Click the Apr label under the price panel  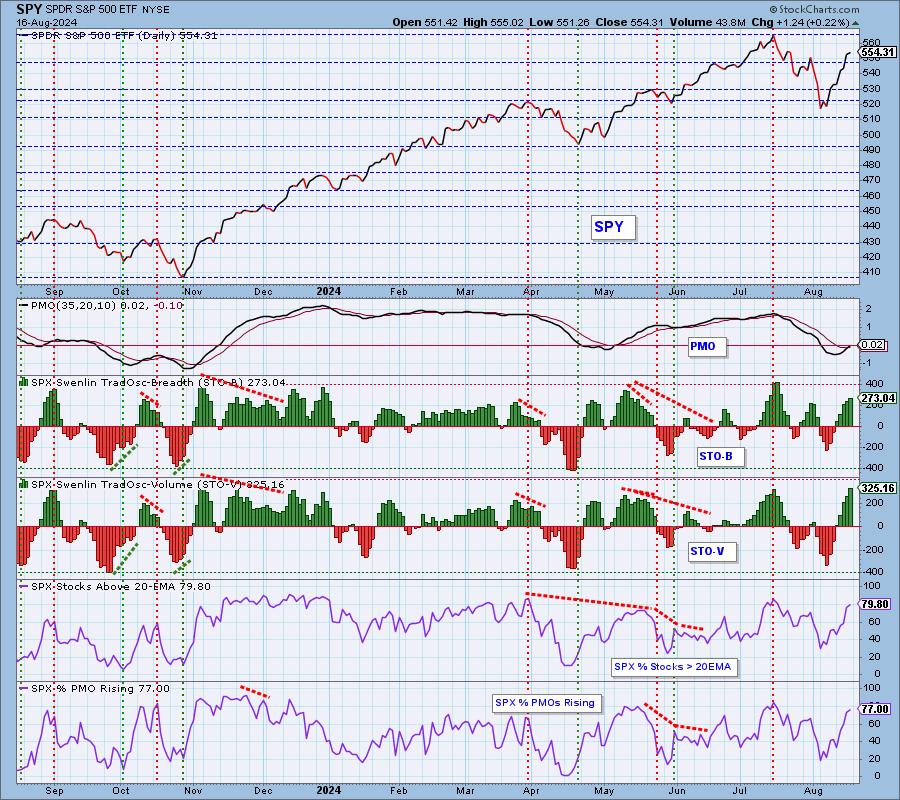tap(532, 292)
